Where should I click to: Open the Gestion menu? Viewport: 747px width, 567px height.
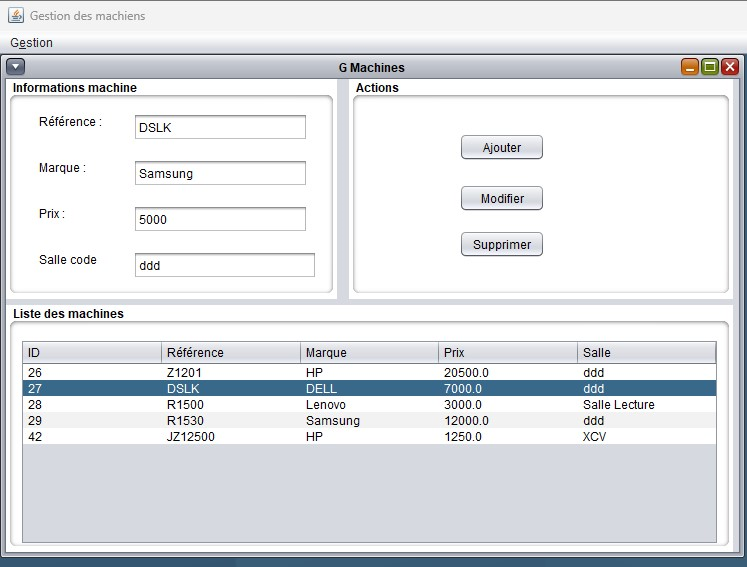[x=31, y=43]
